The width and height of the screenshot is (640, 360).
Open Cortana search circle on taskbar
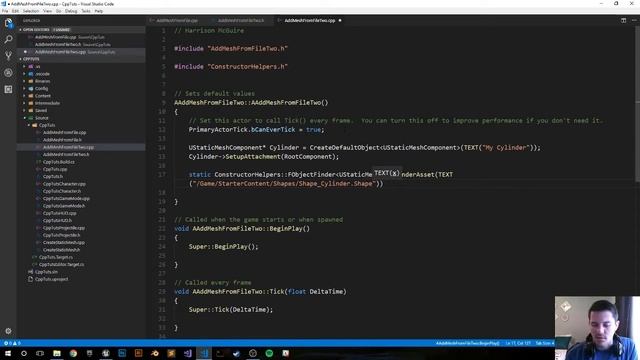(x=24, y=353)
